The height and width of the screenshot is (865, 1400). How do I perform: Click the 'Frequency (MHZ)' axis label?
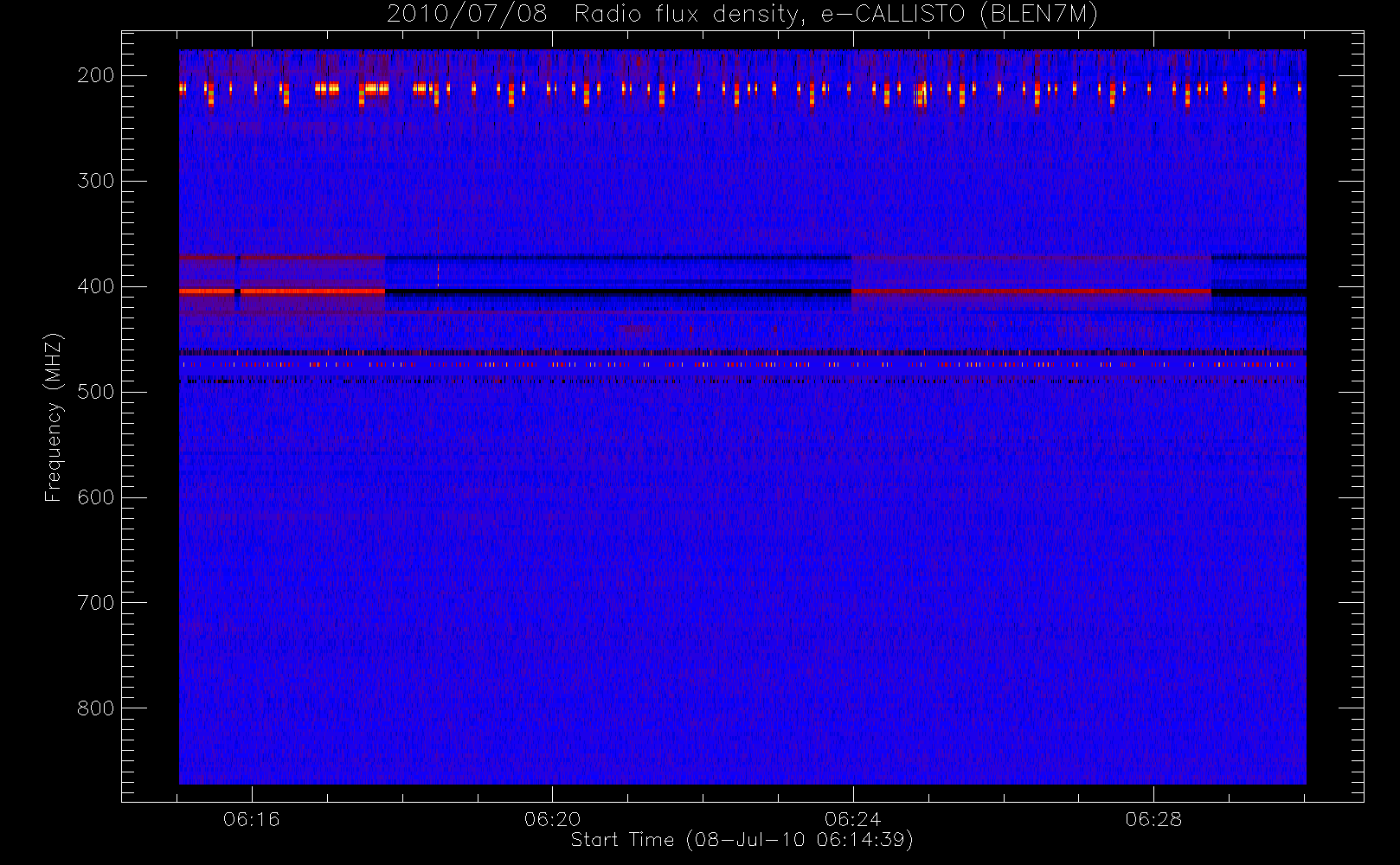(x=54, y=417)
